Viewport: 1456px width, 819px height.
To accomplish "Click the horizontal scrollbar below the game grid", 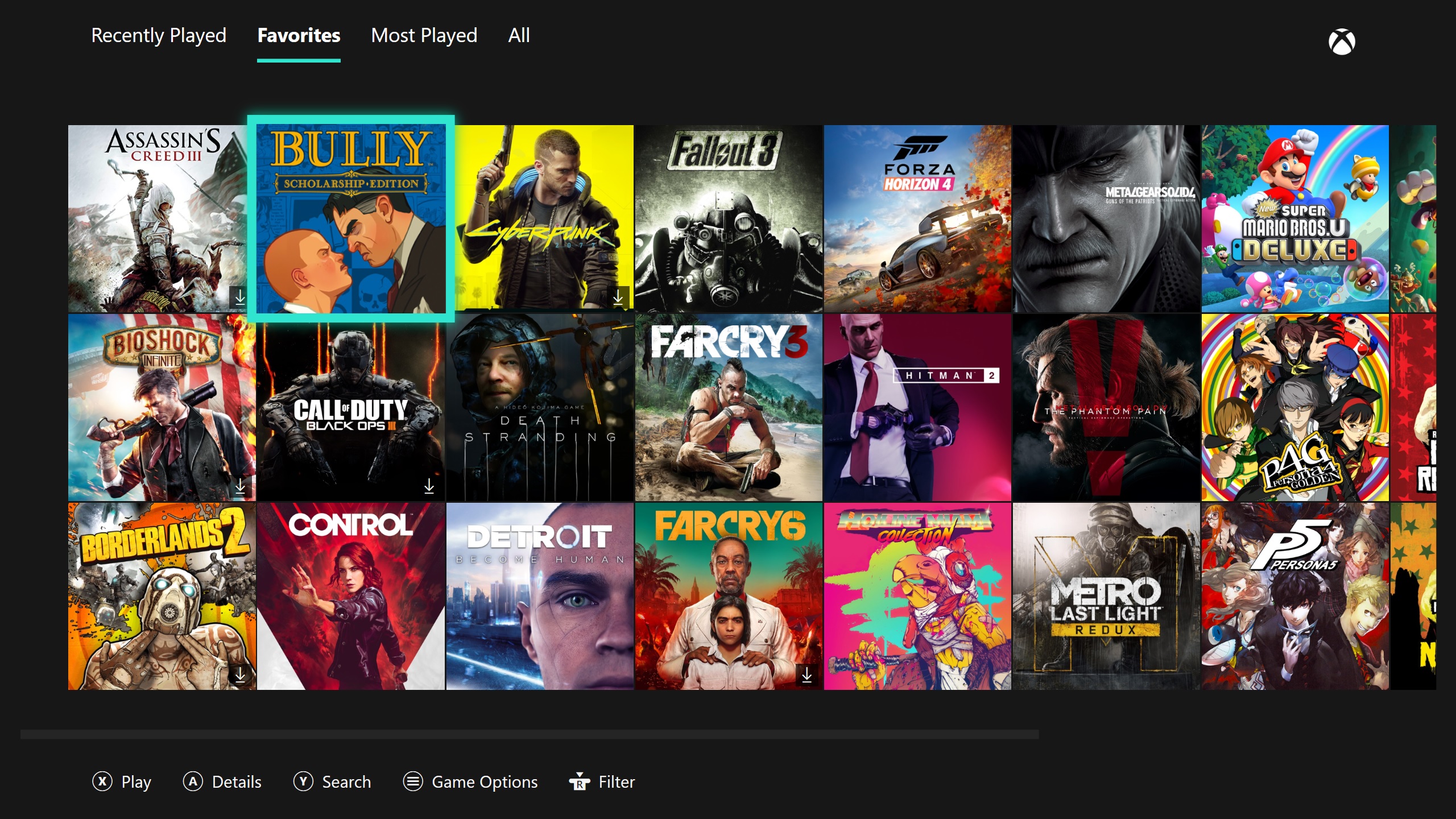I will coord(530,734).
